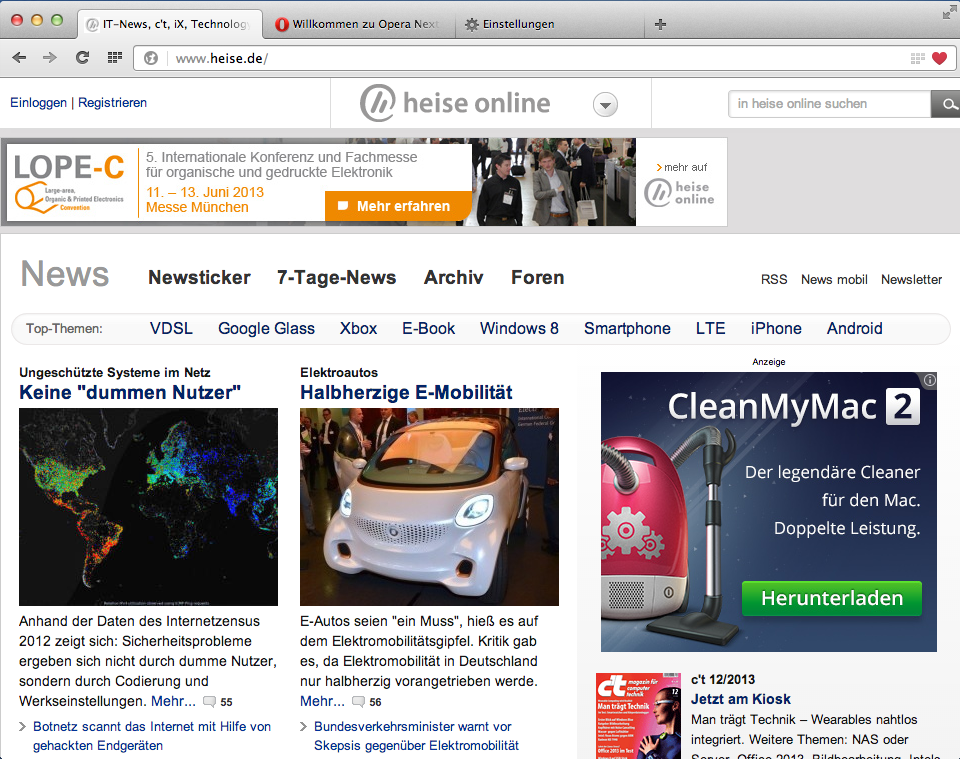Open the News mobil link
Viewport: 960px width, 759px height.
point(834,279)
